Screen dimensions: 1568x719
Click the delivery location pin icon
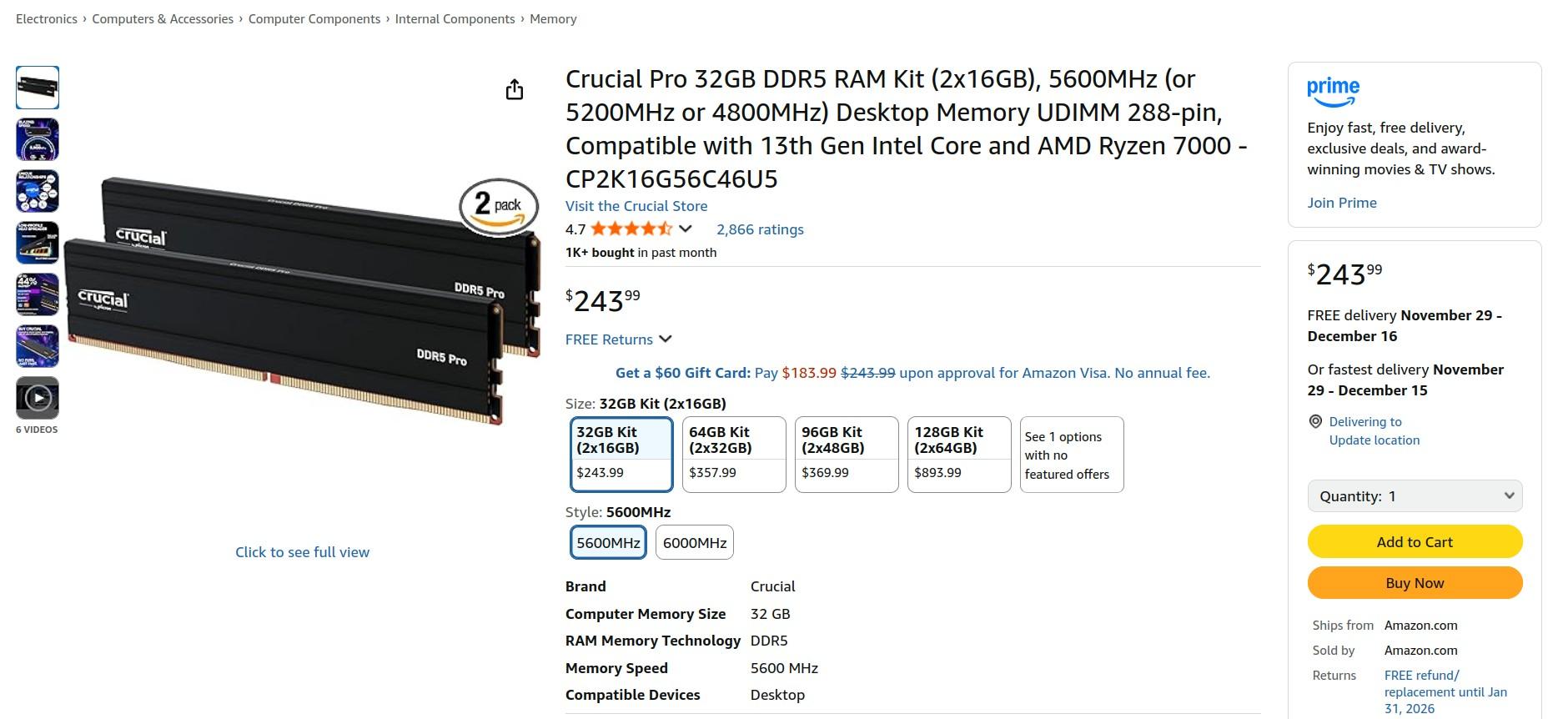coord(1315,422)
